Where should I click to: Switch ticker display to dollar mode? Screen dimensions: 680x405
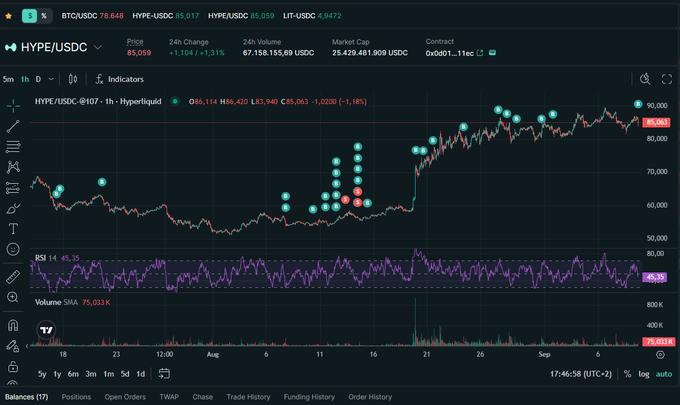(29, 16)
